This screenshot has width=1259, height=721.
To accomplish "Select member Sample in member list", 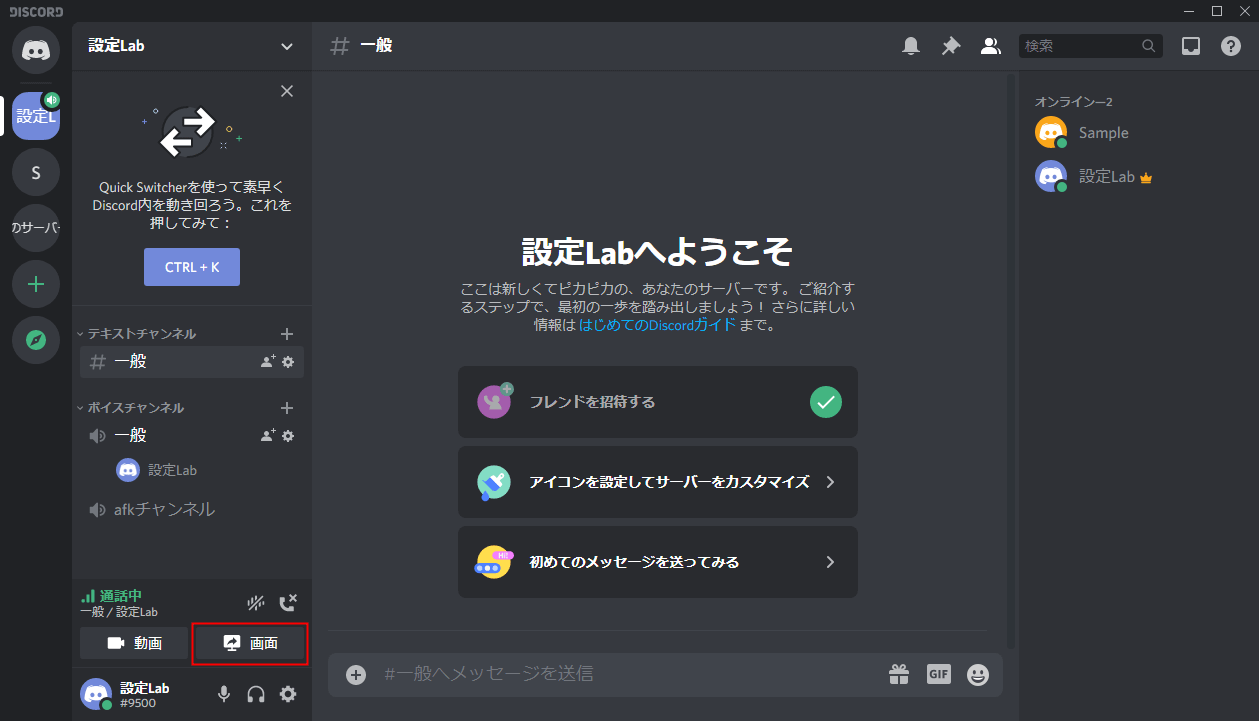I will (x=1135, y=133).
